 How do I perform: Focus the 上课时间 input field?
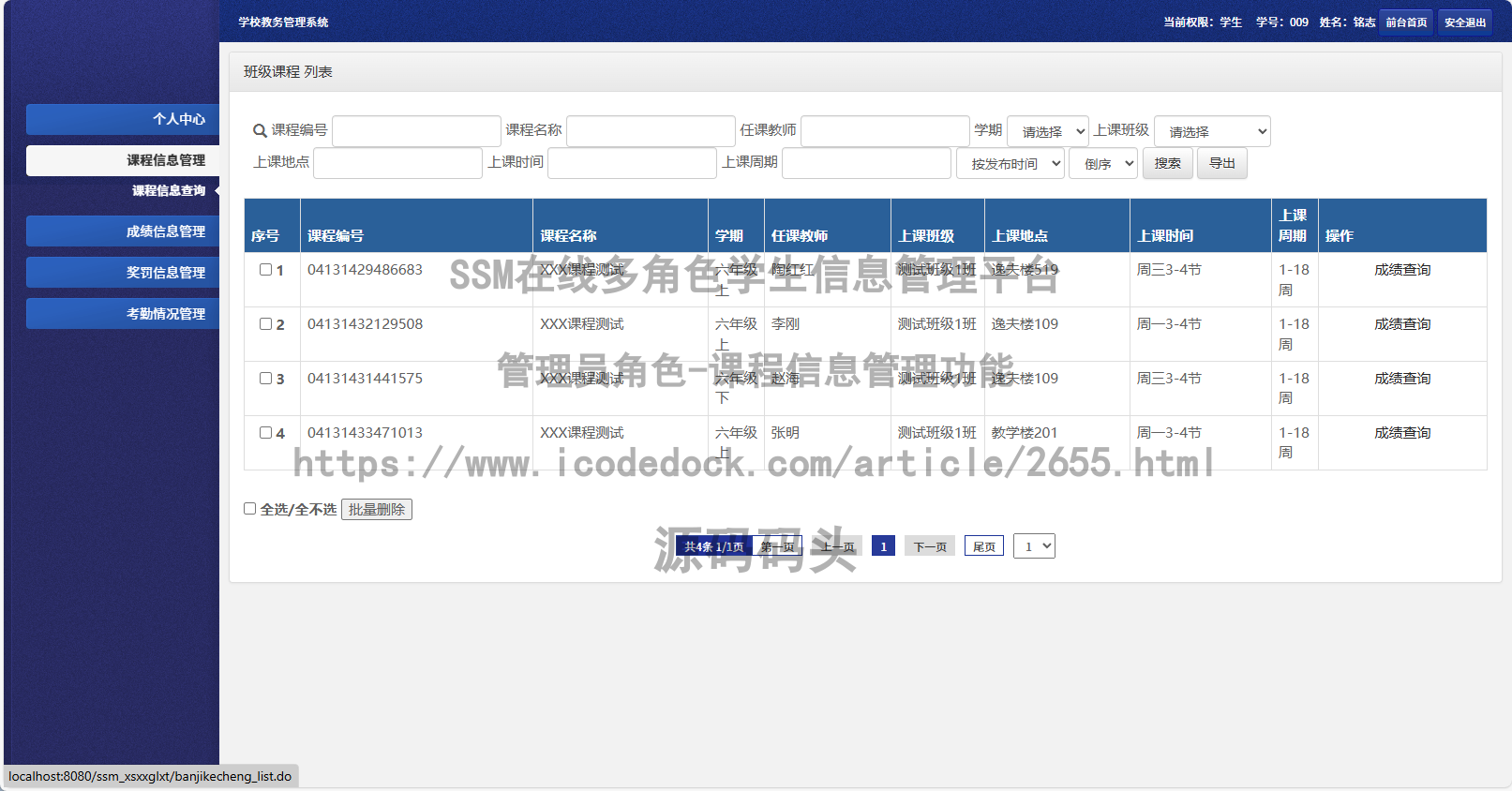[x=632, y=163]
